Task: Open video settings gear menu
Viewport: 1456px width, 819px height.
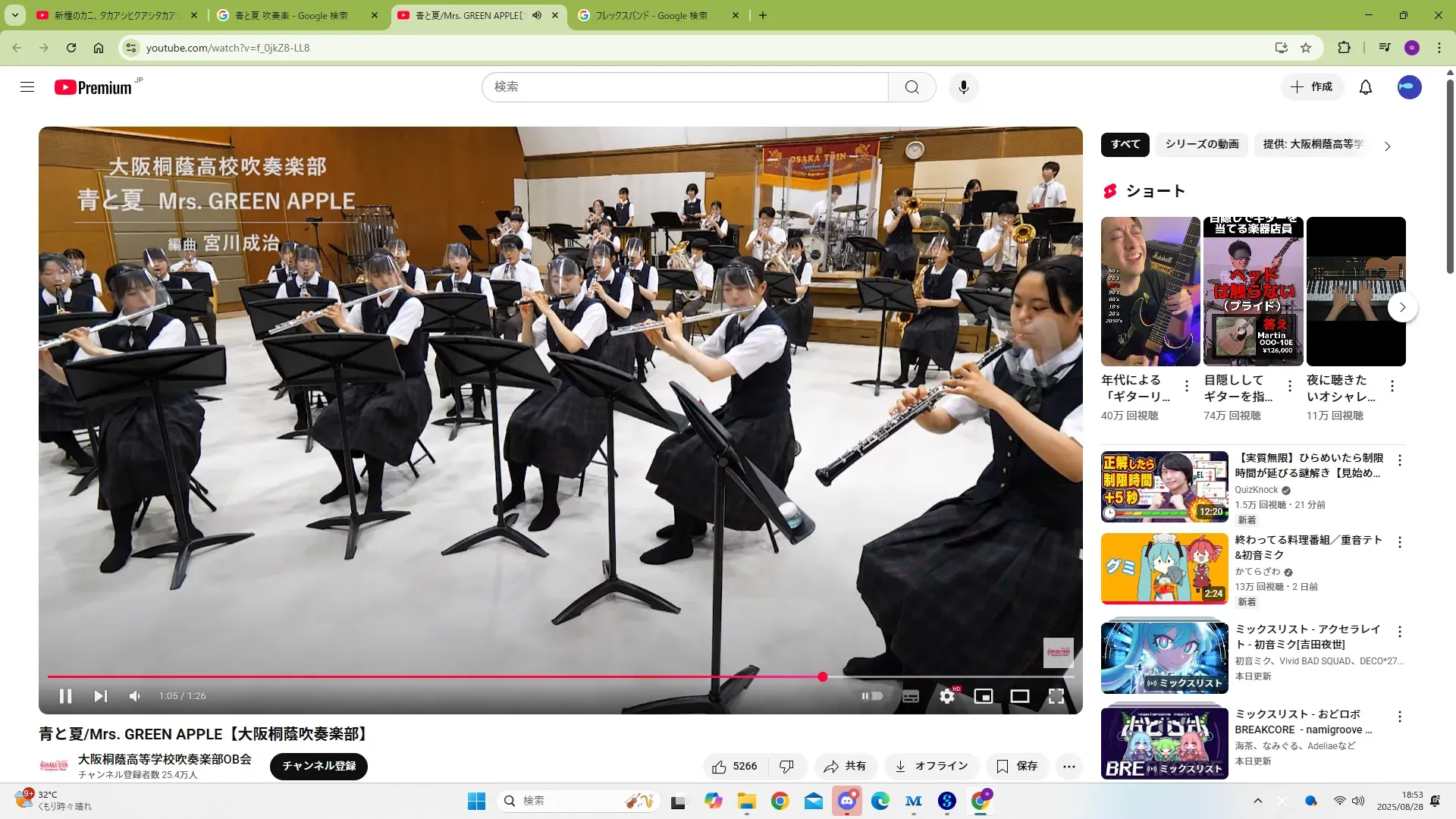Action: coord(947,696)
